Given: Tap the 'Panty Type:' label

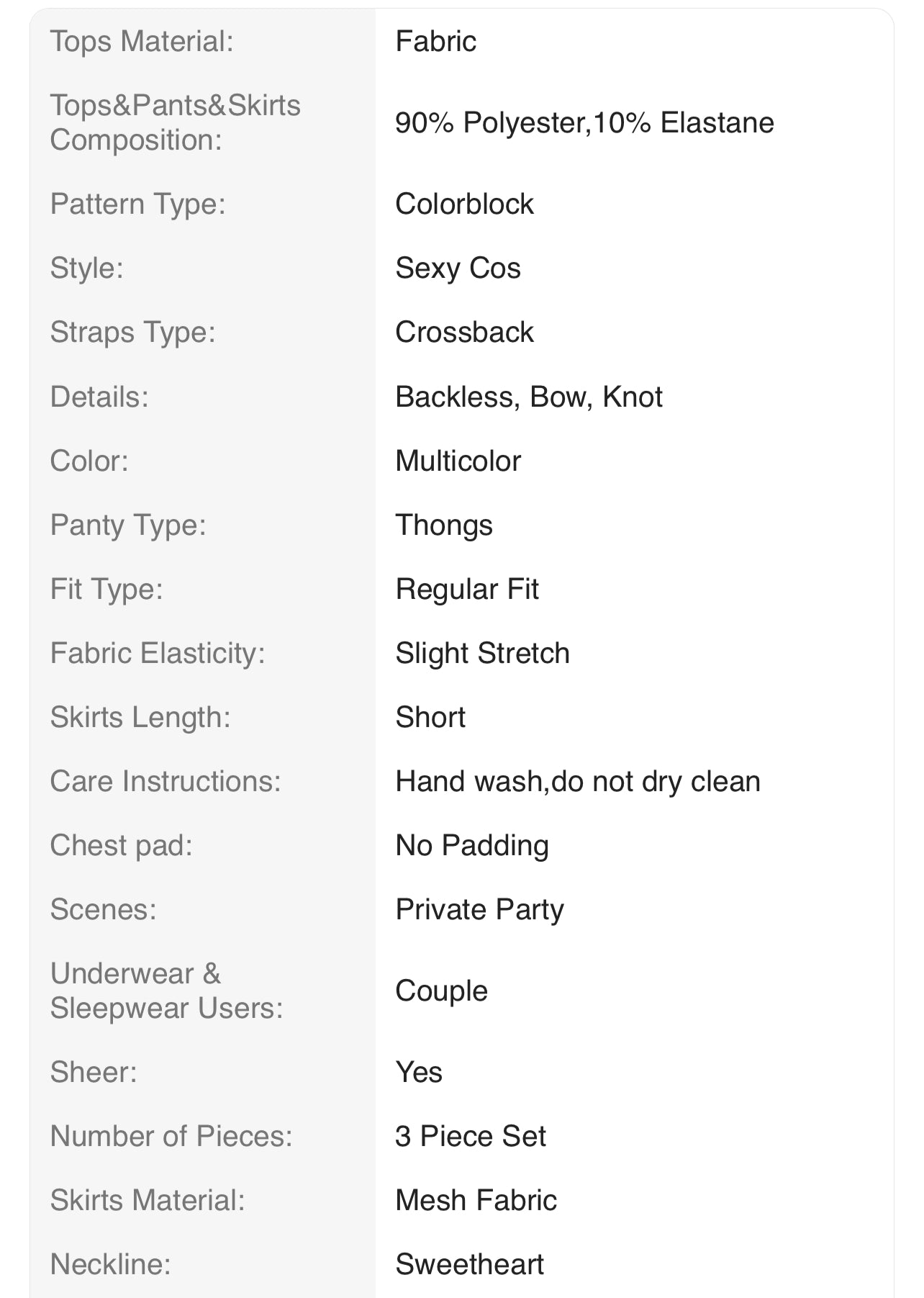Looking at the screenshot, I should [x=128, y=525].
